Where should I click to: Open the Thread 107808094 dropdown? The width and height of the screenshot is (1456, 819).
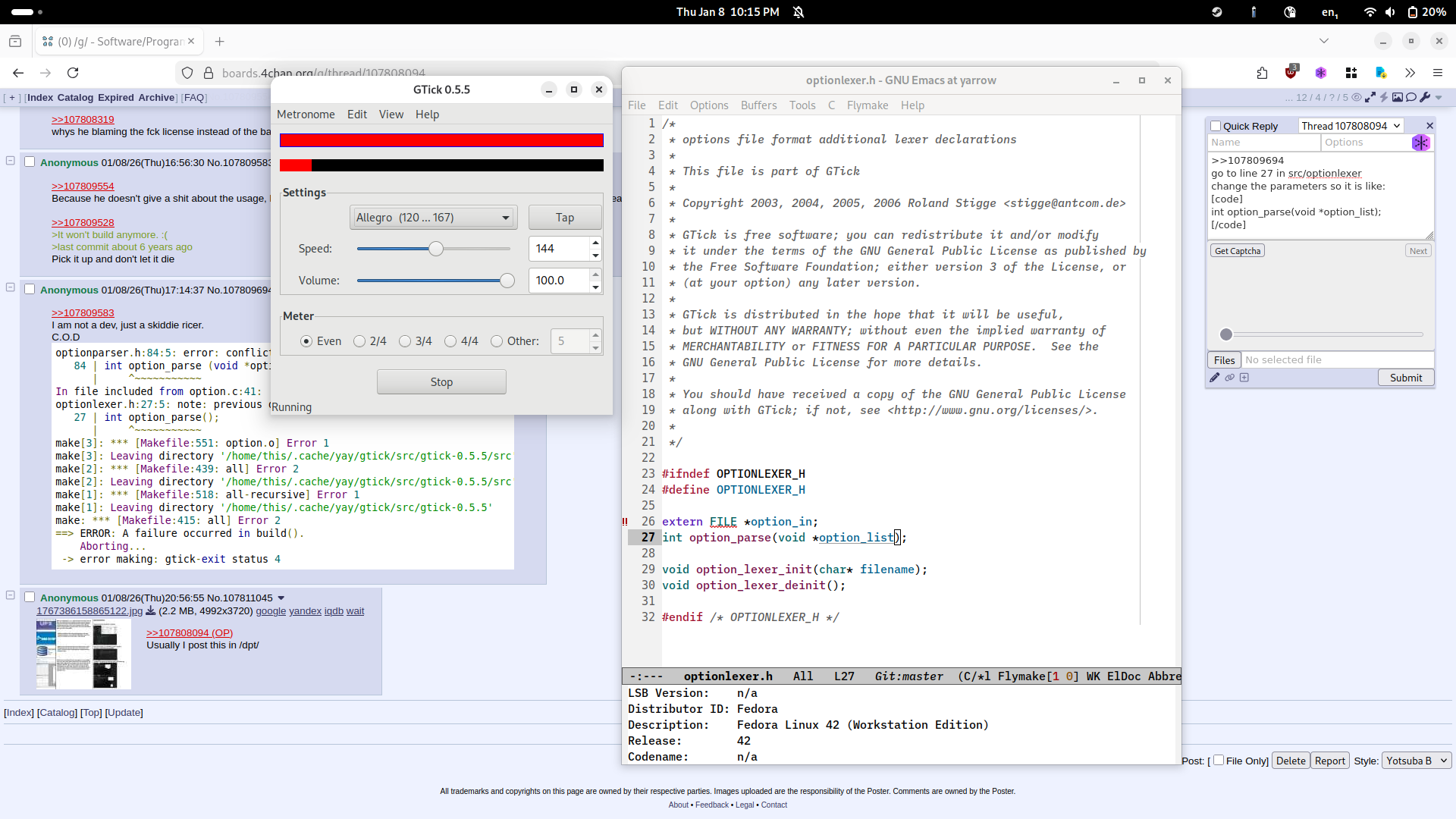click(1350, 126)
